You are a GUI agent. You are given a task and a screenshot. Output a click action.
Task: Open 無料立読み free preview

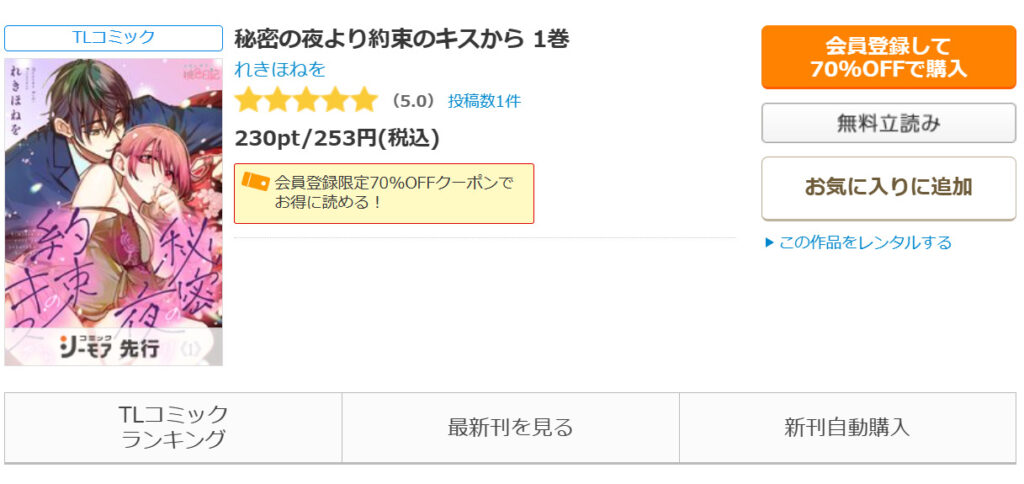(888, 123)
